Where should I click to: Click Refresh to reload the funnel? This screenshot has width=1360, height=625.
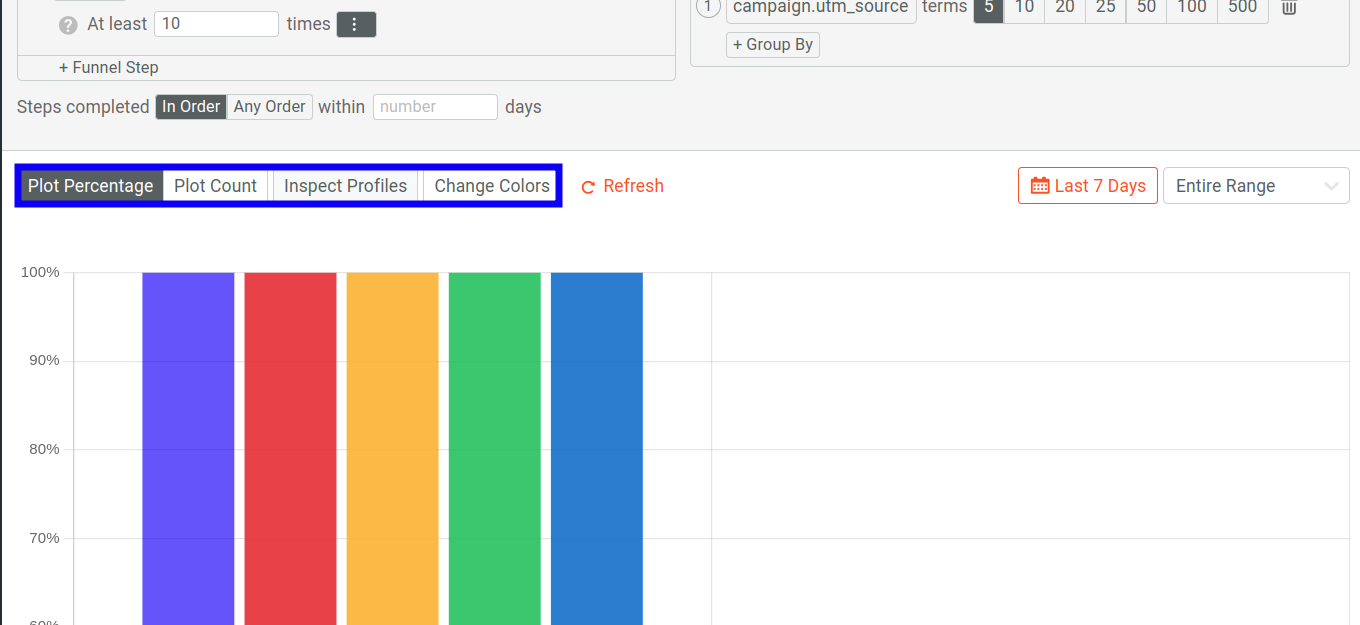point(634,185)
